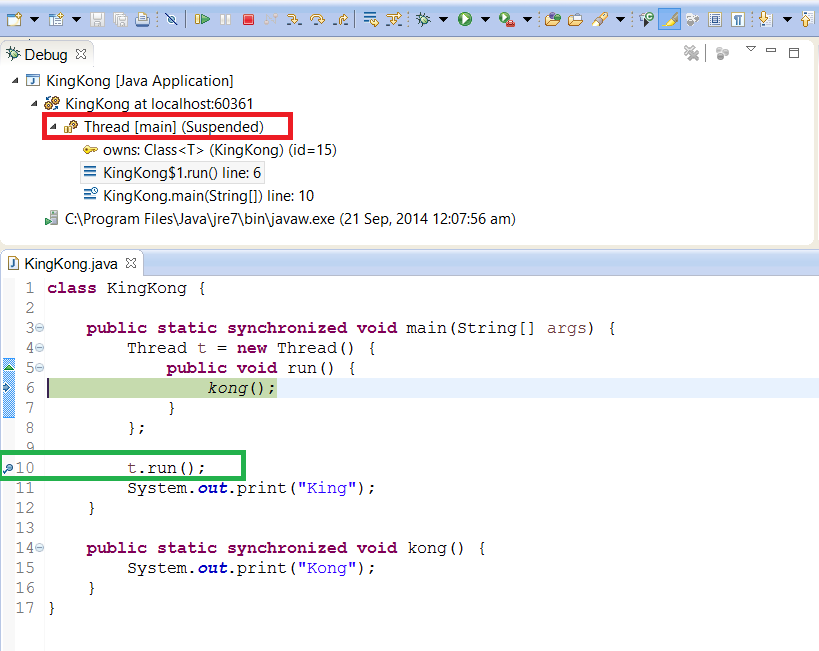Terminate the debug session
819x651 pixels.
(249, 17)
